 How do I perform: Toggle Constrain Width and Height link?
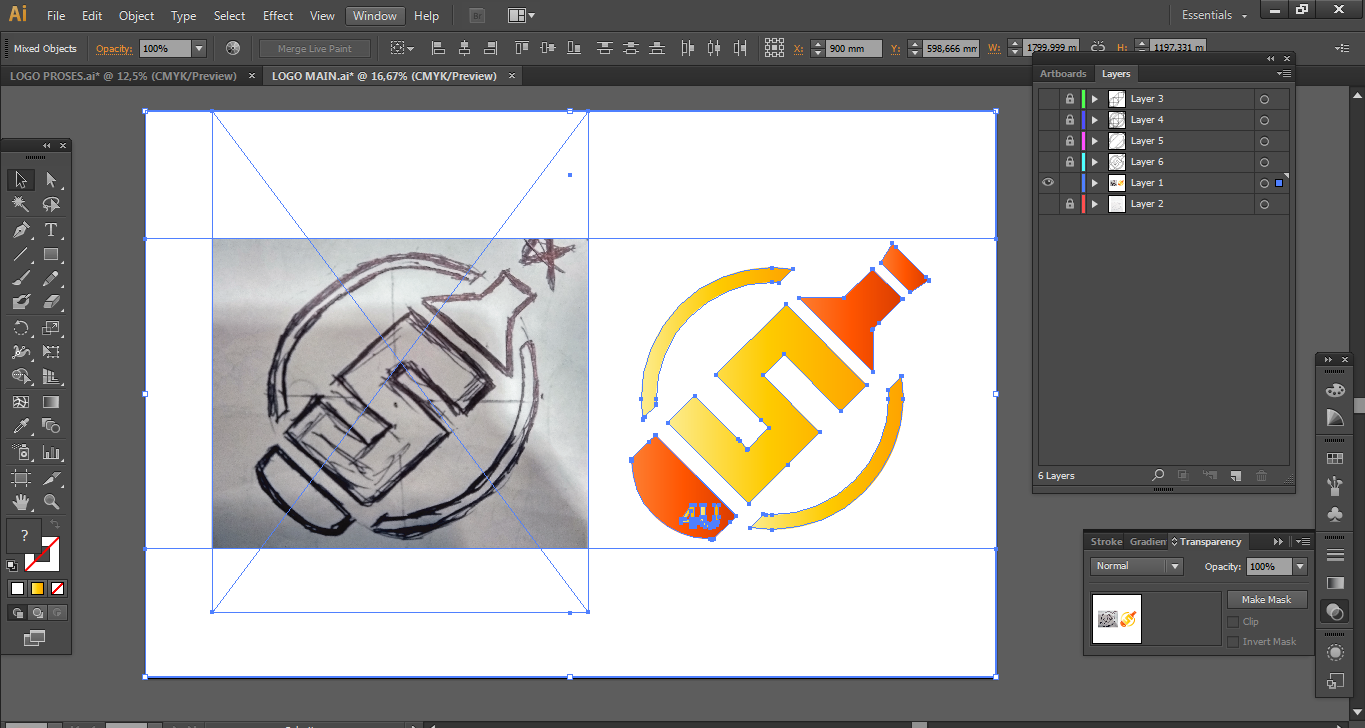click(1098, 48)
